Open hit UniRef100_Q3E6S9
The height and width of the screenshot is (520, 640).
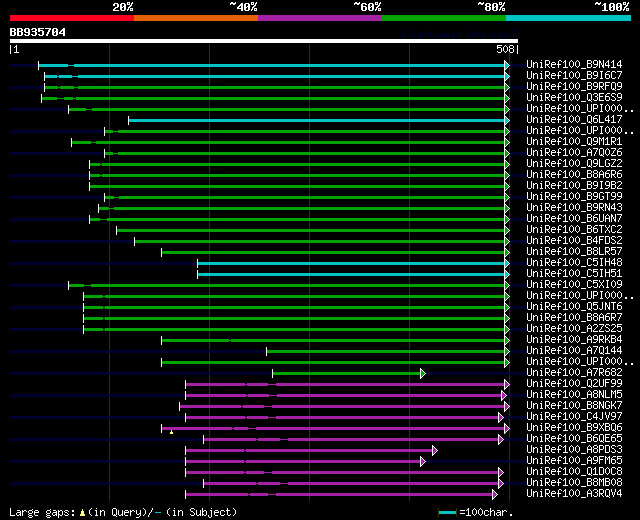tap(574, 98)
